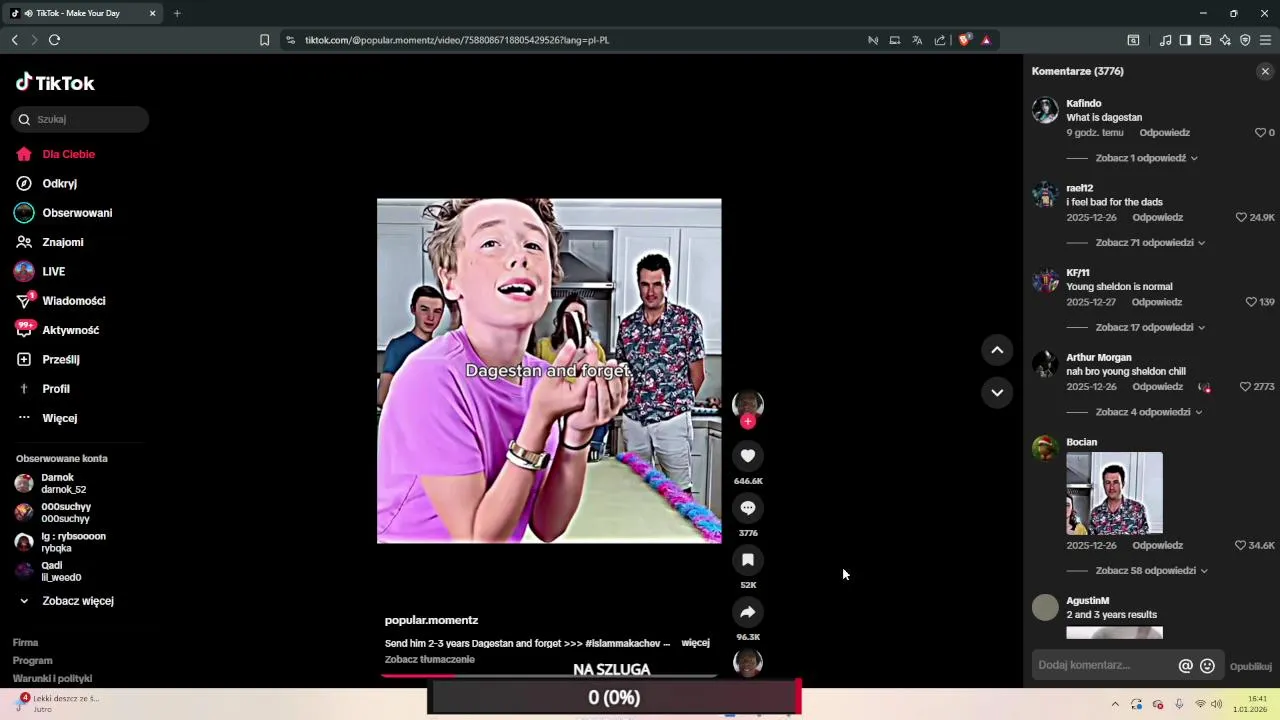Expand 17 replies under KF/11's comment
1280x720 pixels.
click(x=1150, y=328)
